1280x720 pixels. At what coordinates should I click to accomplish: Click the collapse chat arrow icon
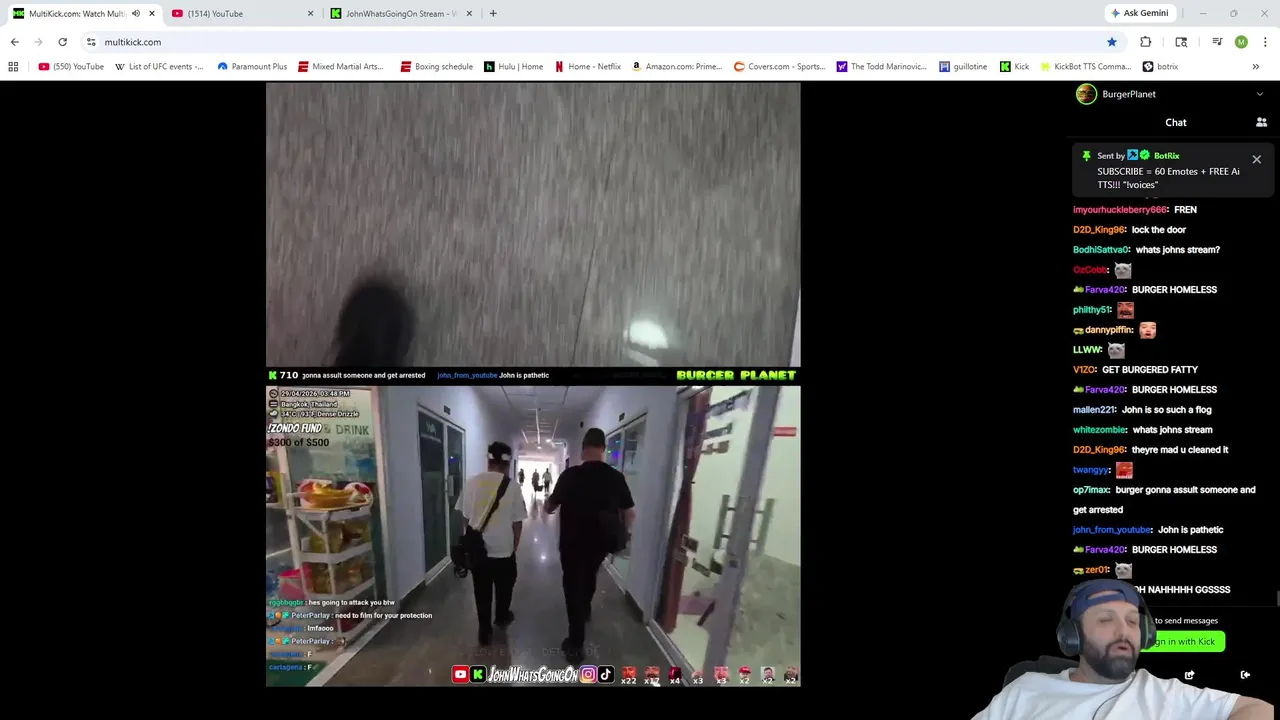[1245, 675]
